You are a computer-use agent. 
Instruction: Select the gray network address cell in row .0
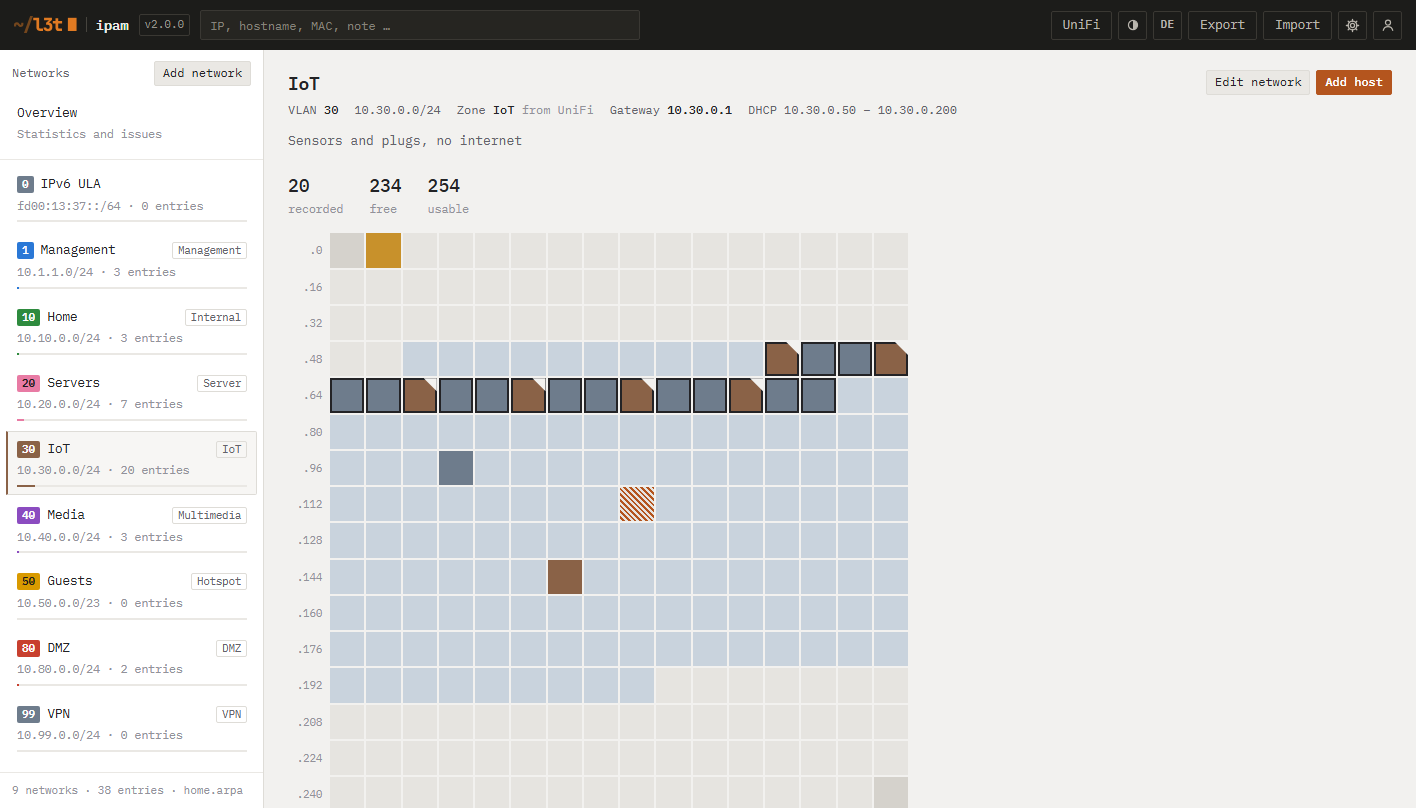[347, 251]
